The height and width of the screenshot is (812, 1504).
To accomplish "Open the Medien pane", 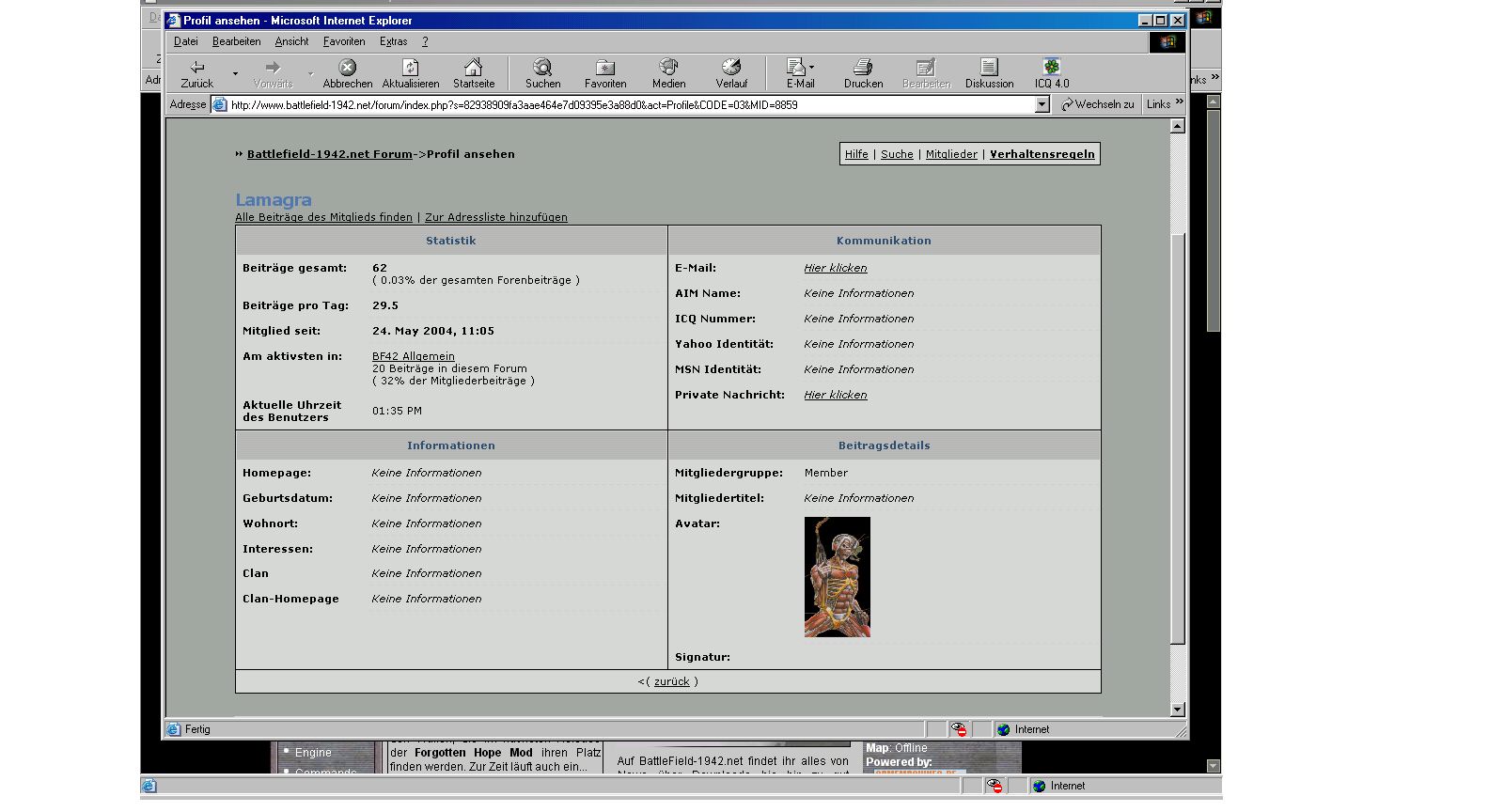I will (x=668, y=73).
